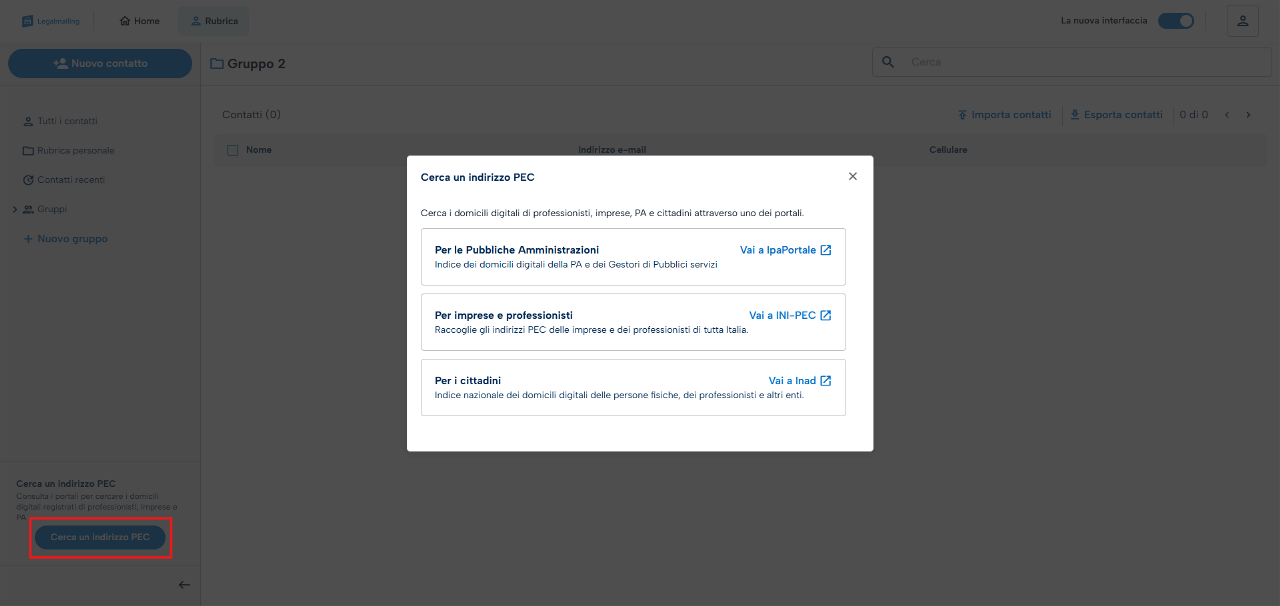Image resolution: width=1280 pixels, height=606 pixels.
Task: Open IpaPortale external link icon
Action: pos(826,250)
